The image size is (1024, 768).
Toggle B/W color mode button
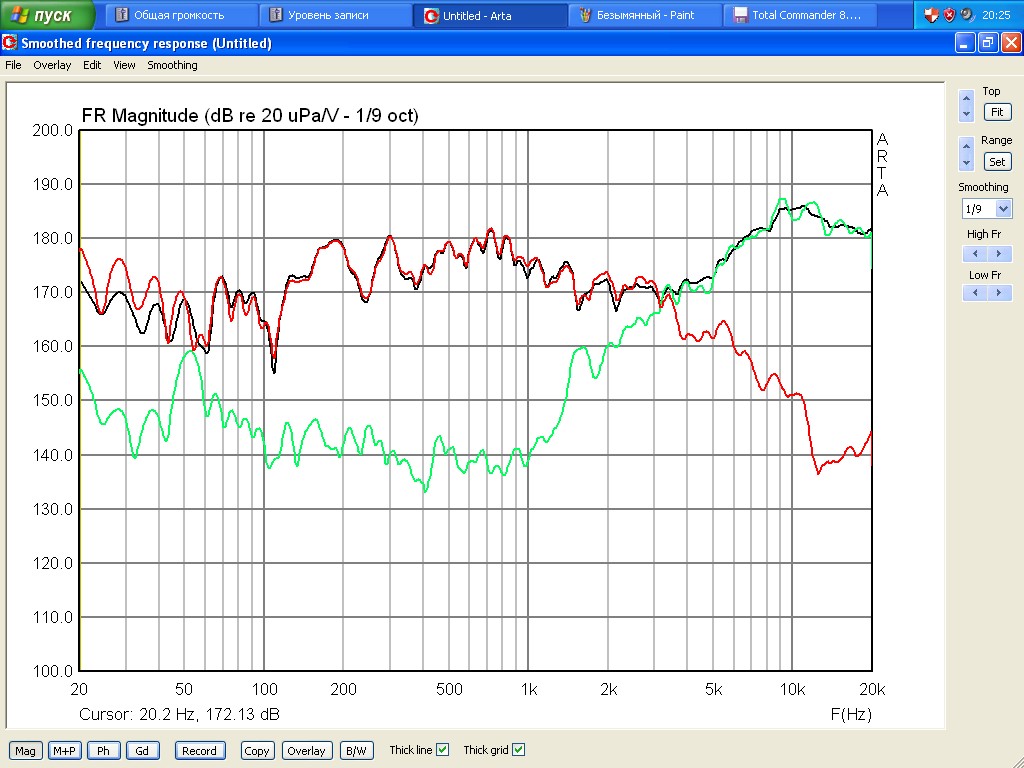coord(356,751)
